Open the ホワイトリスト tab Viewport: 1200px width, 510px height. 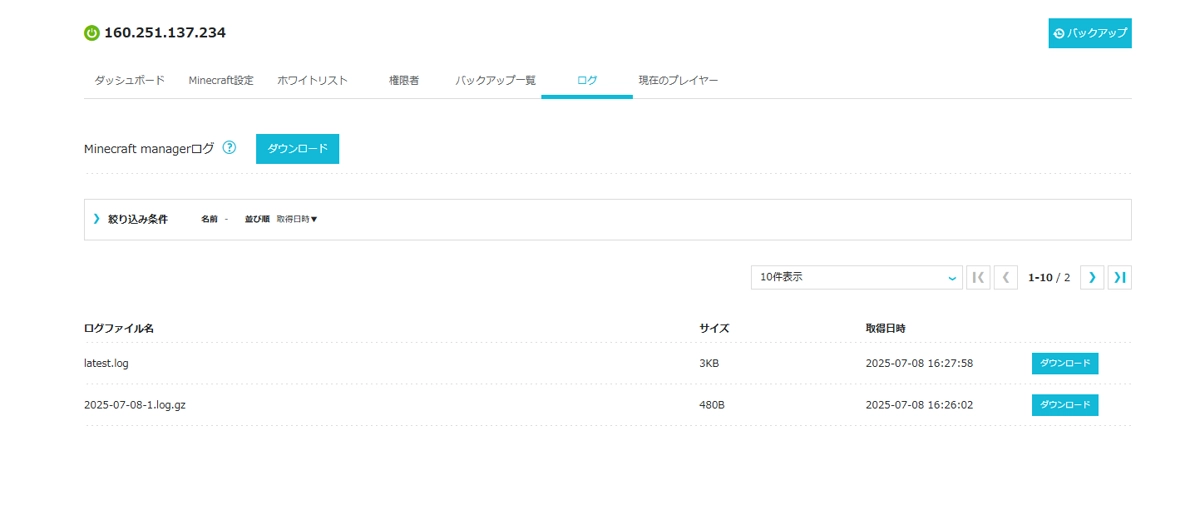pos(312,80)
